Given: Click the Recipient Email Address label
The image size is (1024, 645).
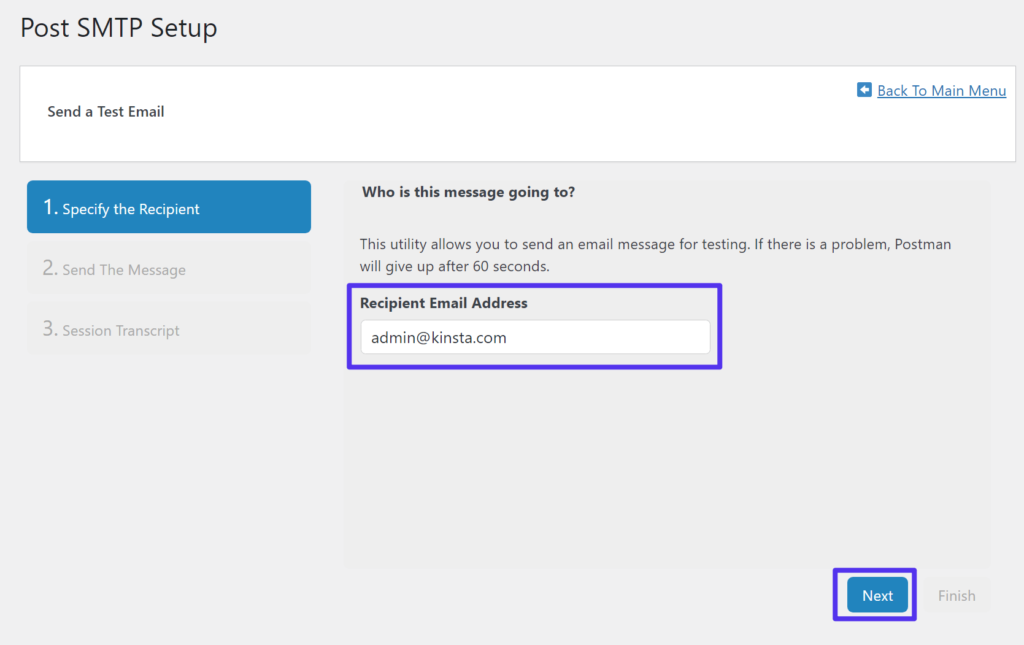Looking at the screenshot, I should coord(443,303).
